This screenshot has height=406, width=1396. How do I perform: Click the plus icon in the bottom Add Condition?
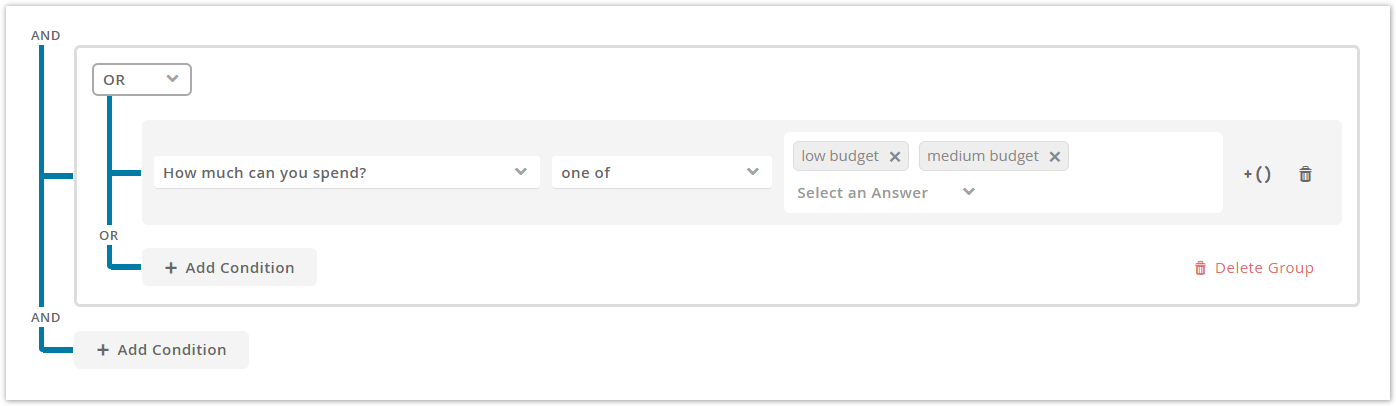103,350
